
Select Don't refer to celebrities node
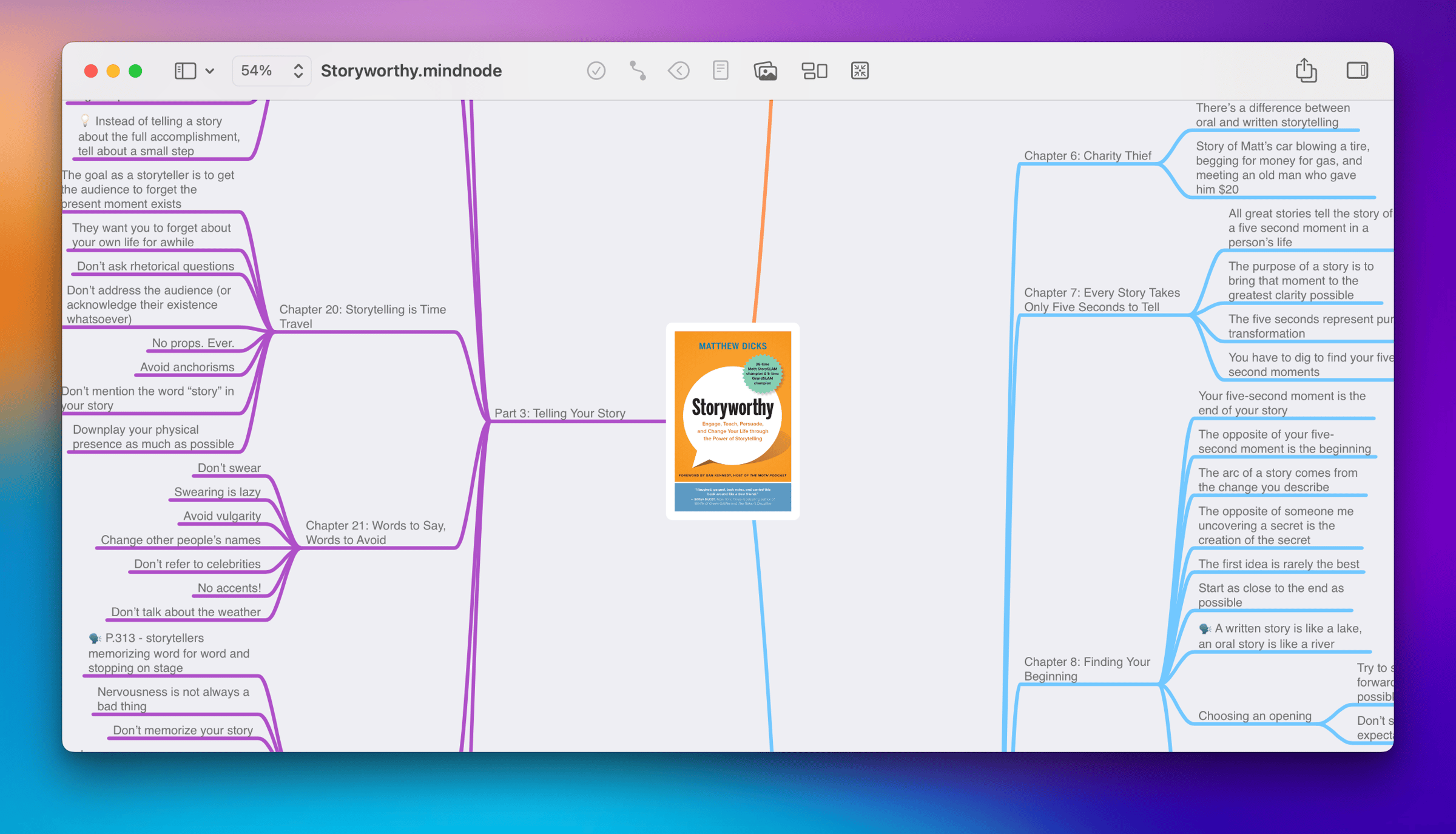coord(197,564)
